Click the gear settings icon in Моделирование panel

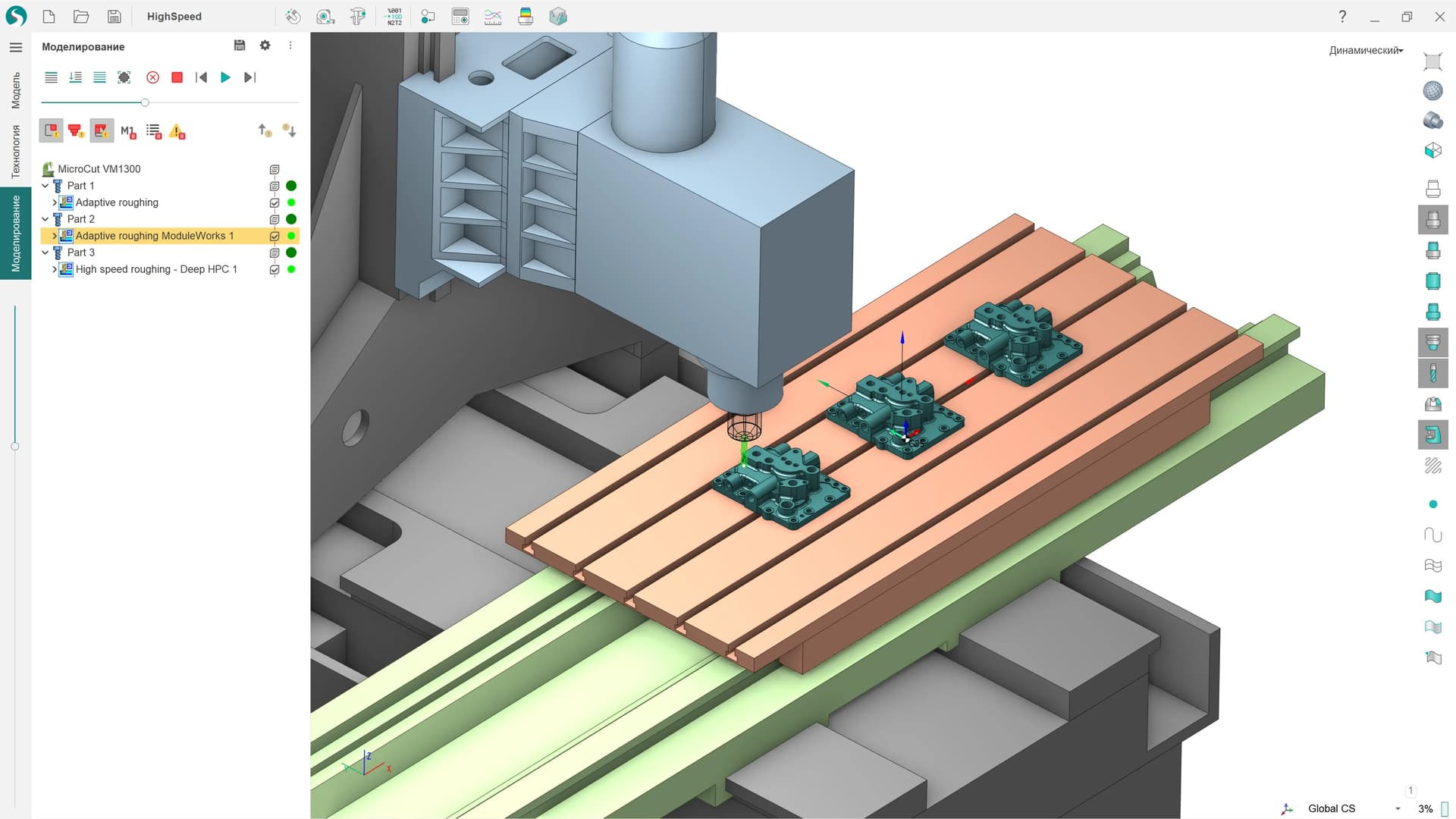coord(265,45)
